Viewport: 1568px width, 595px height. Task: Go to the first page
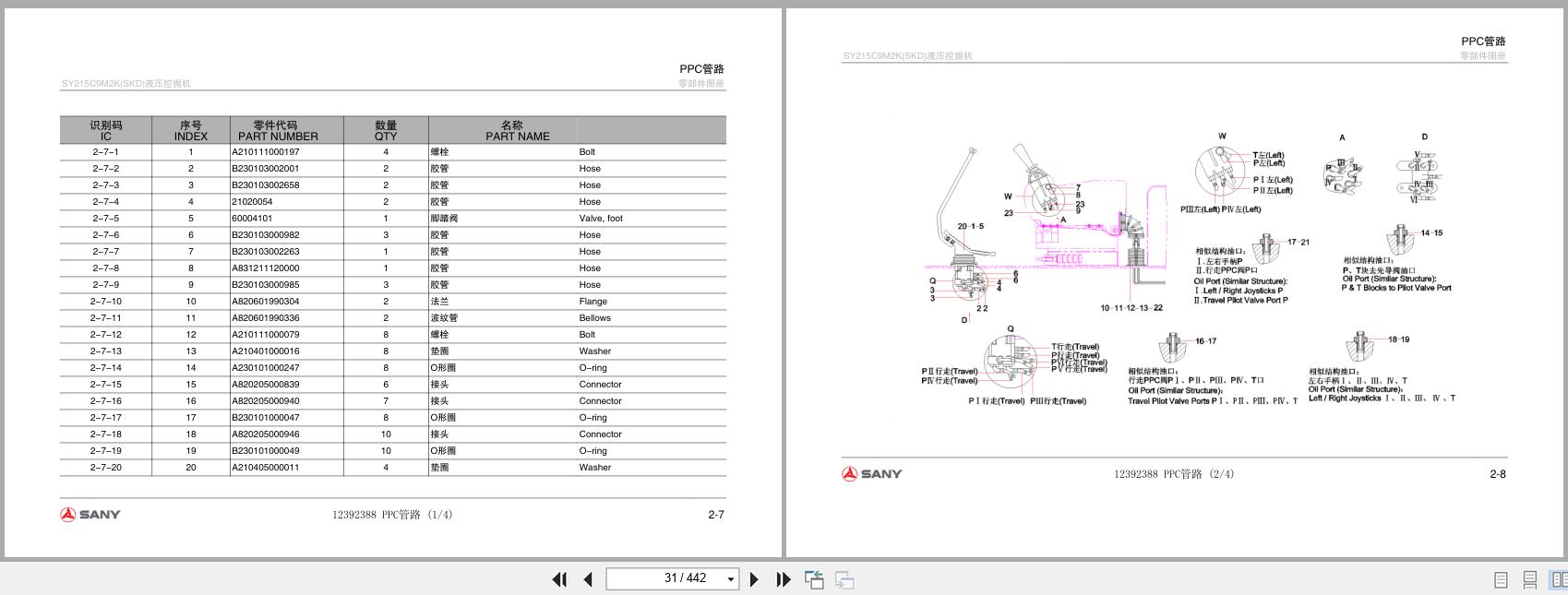[559, 579]
